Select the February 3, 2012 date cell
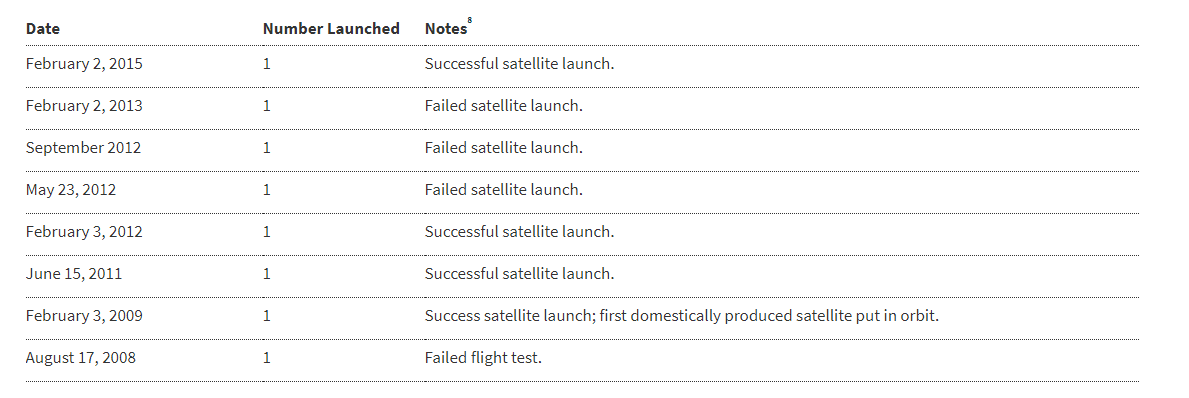 84,232
